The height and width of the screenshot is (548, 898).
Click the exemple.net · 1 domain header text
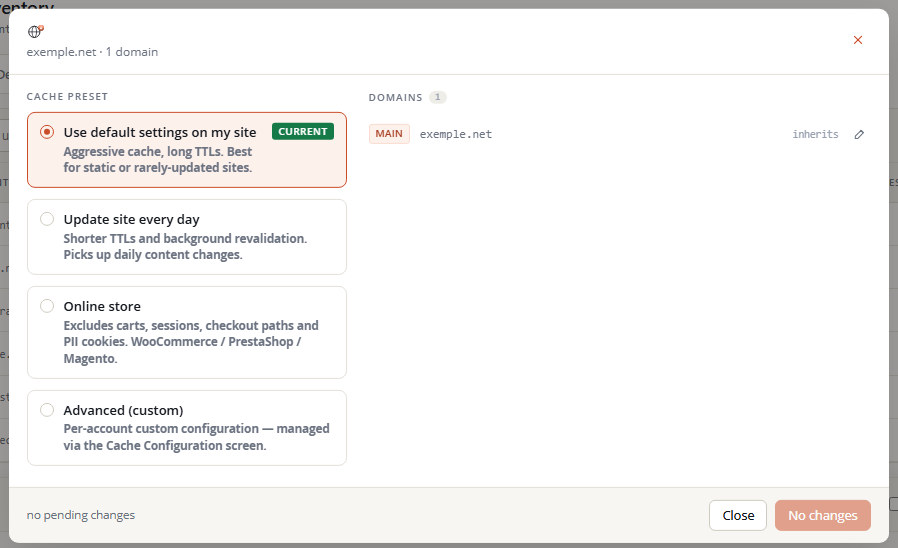(x=92, y=52)
